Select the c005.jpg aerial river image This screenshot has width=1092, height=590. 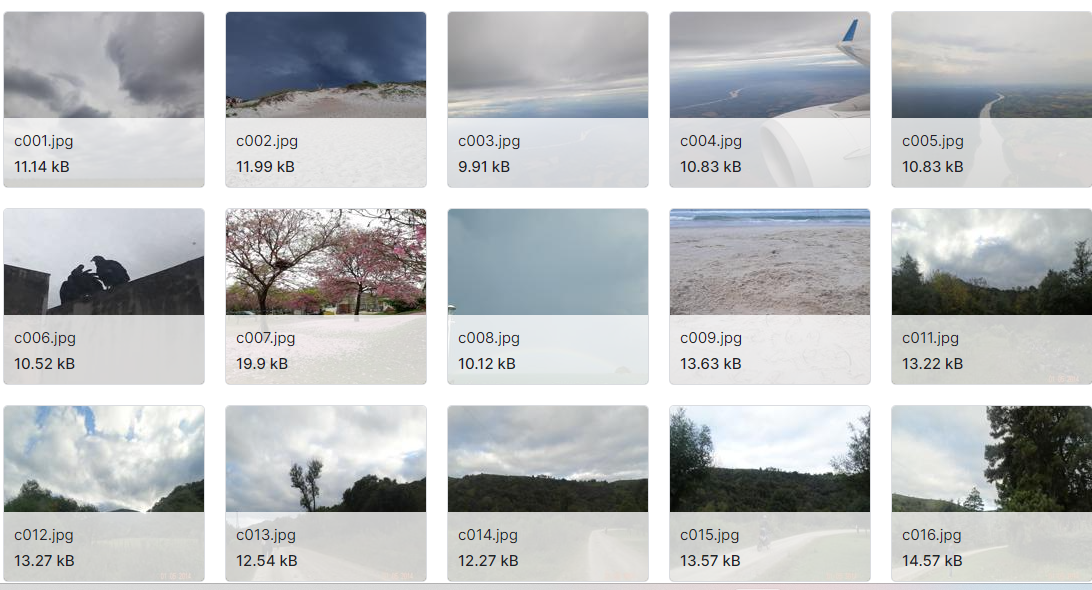[x=992, y=65]
